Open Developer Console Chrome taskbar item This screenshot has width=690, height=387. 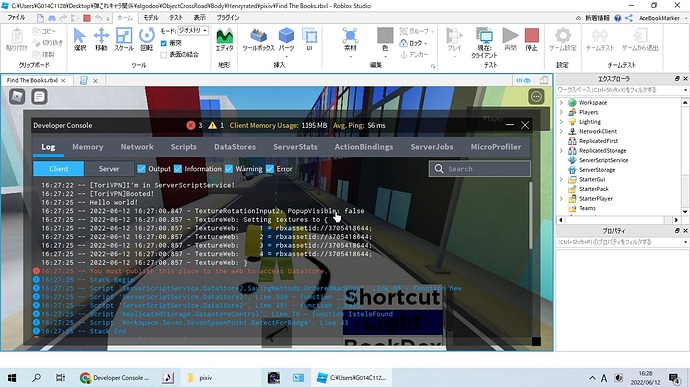pyautogui.click(x=115, y=378)
